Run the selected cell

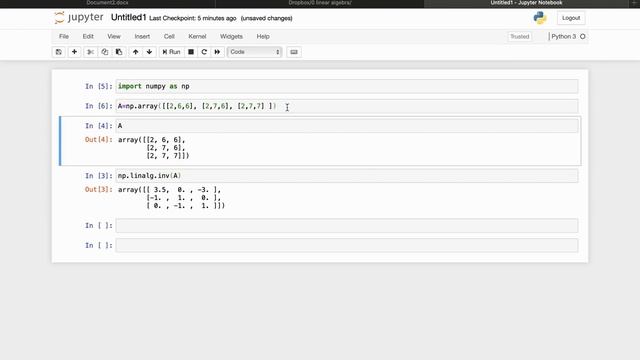pos(171,52)
